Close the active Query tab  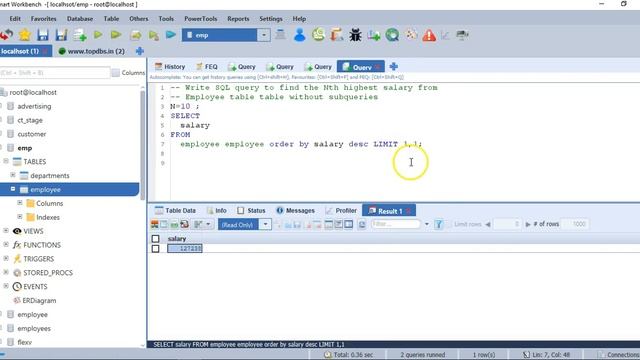pyautogui.click(x=378, y=67)
